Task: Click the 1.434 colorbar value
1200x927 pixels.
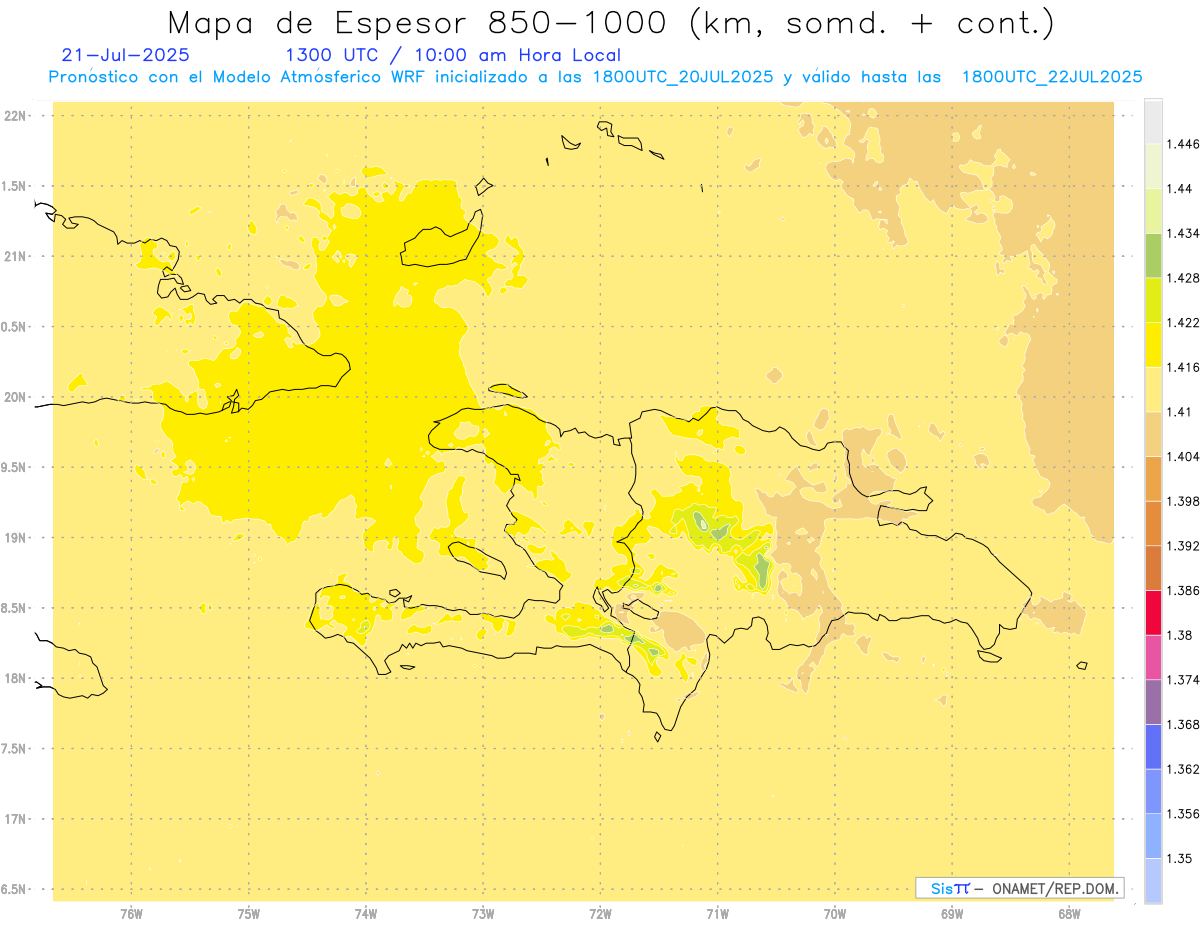Action: 1181,233
